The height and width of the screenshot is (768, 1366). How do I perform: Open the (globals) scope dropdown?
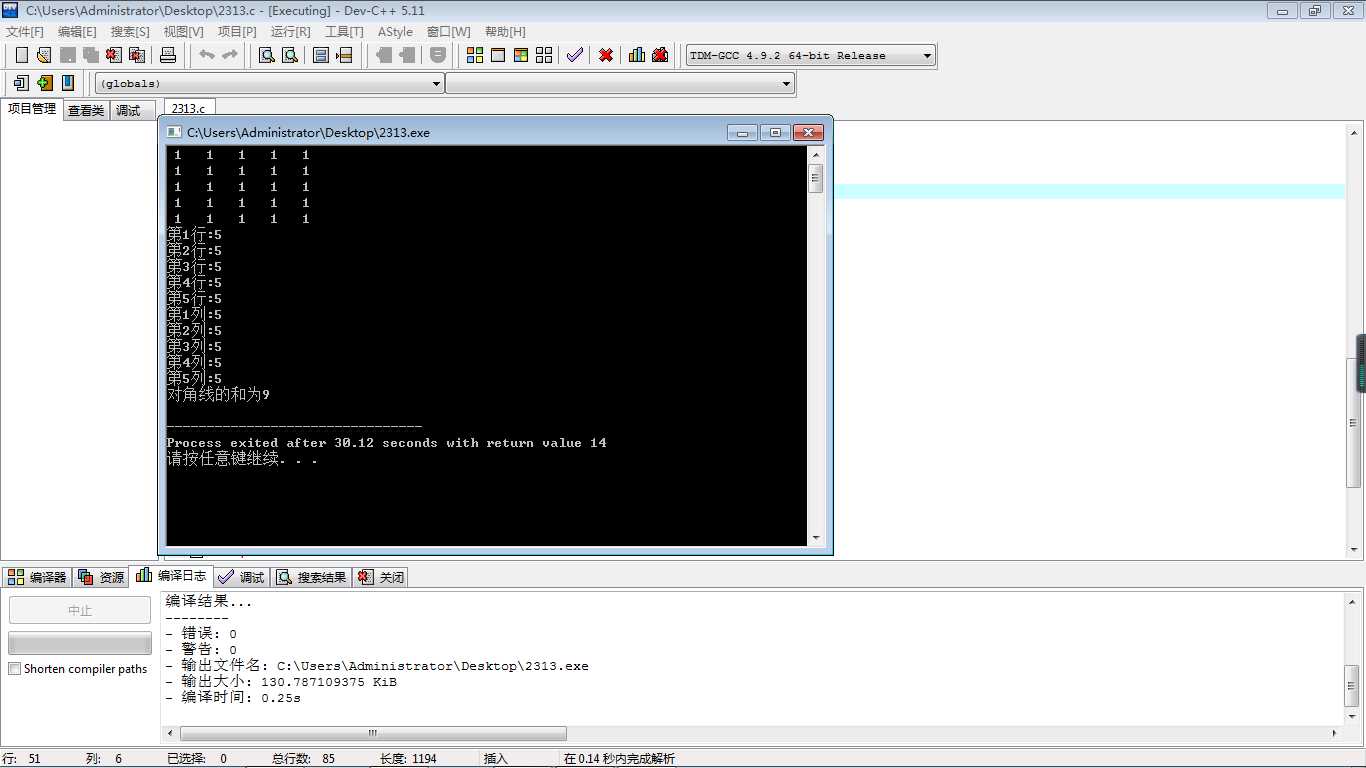click(270, 83)
